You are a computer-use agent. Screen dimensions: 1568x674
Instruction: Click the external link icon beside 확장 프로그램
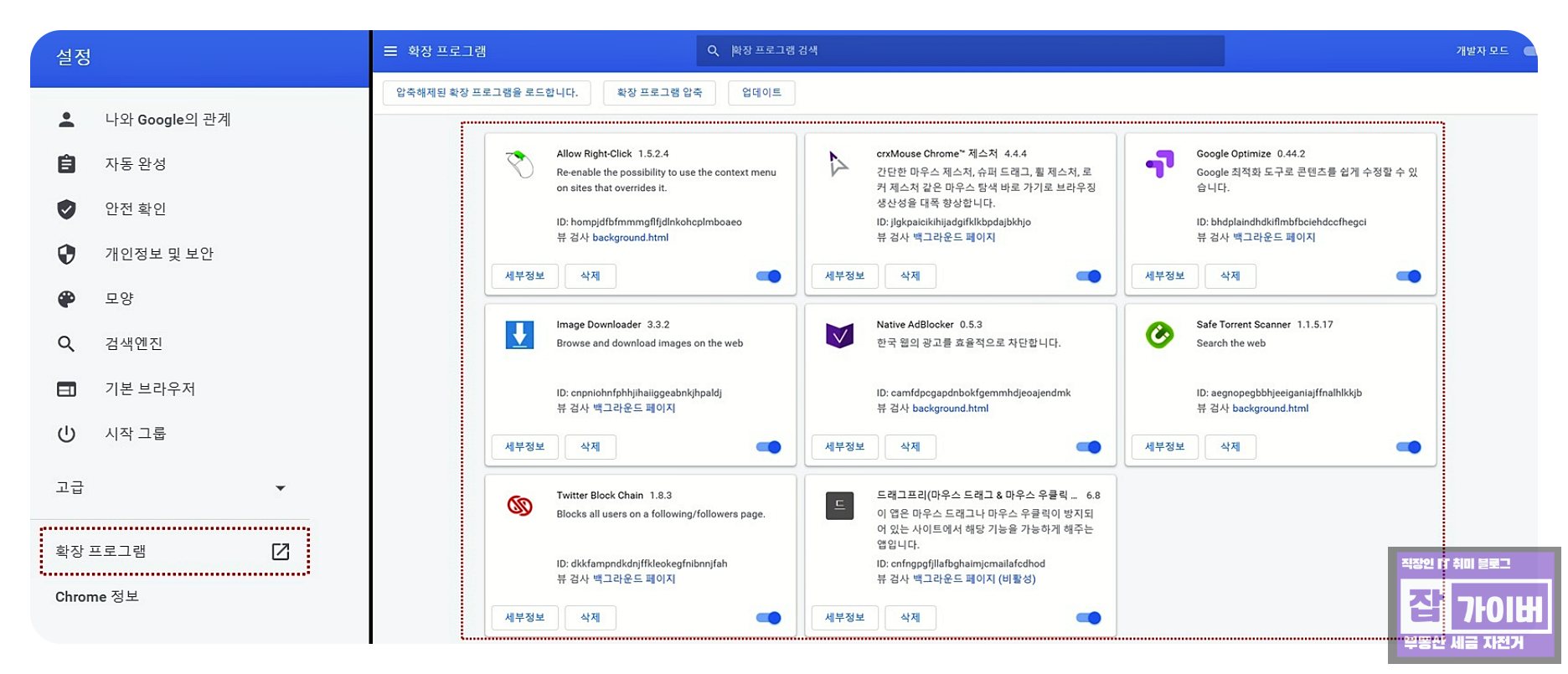[281, 551]
